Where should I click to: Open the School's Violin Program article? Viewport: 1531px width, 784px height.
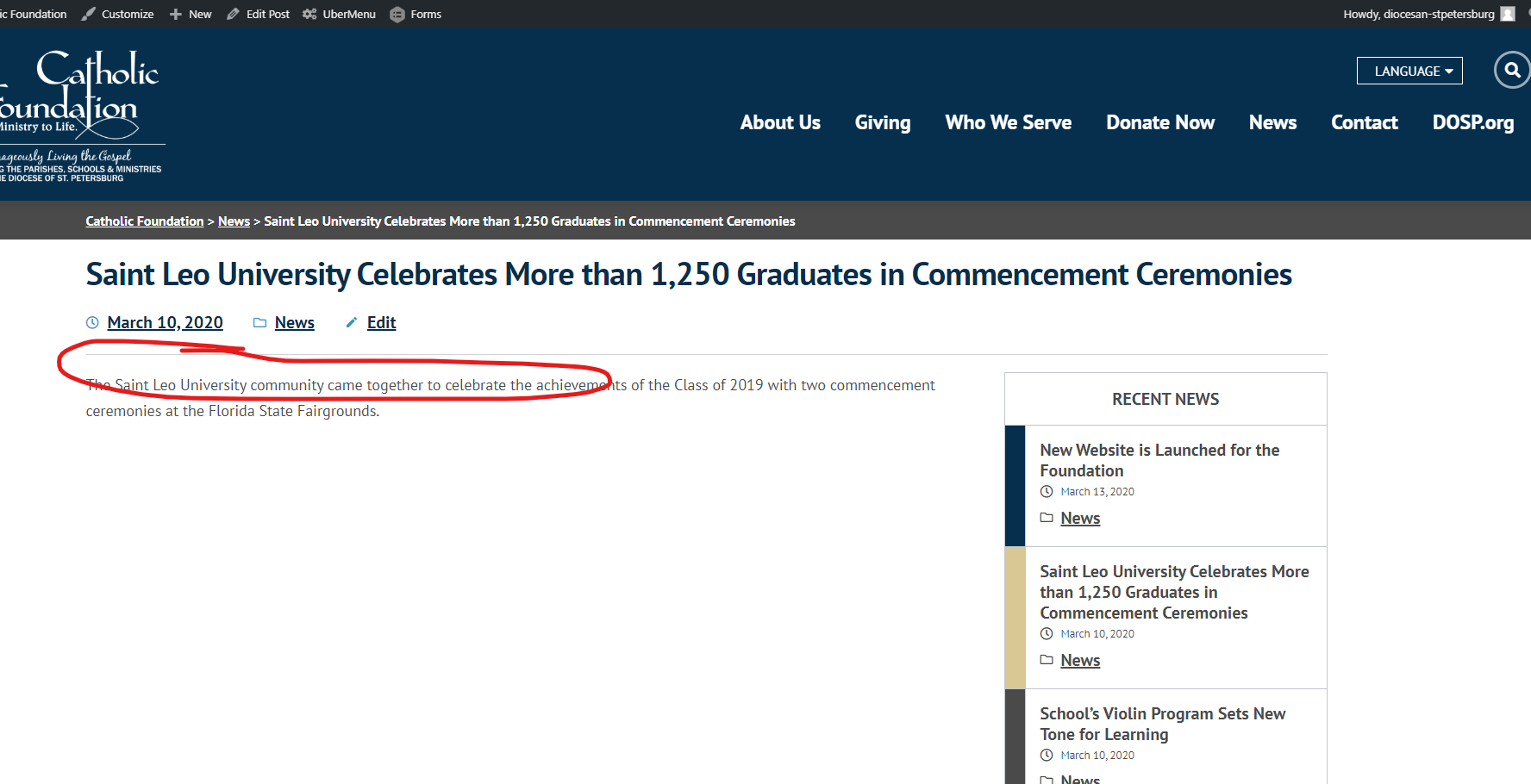point(1161,724)
